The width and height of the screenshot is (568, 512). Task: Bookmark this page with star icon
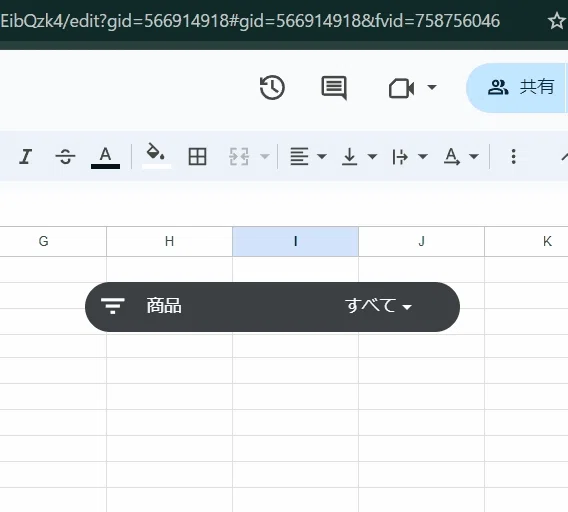coord(557,21)
